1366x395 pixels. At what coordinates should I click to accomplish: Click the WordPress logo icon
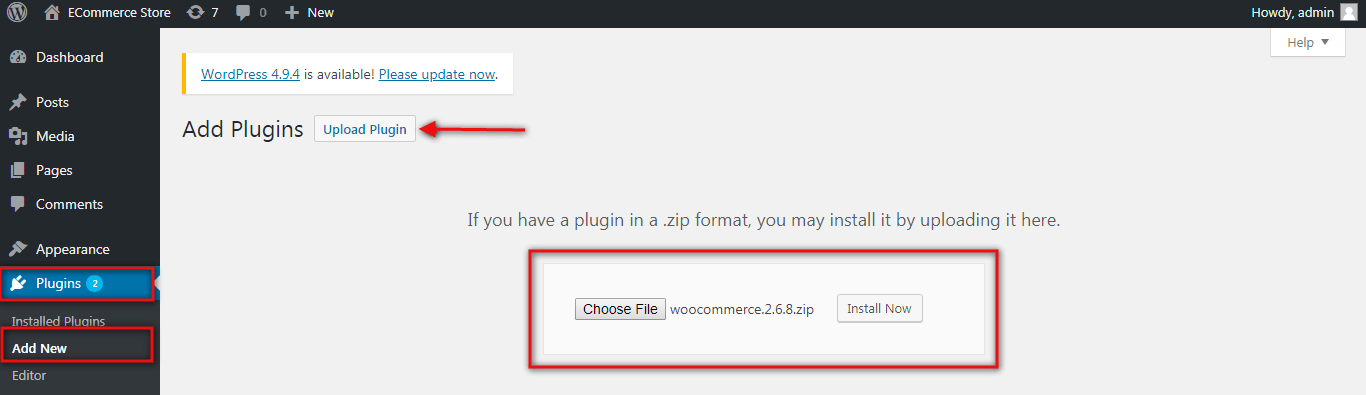18,13
